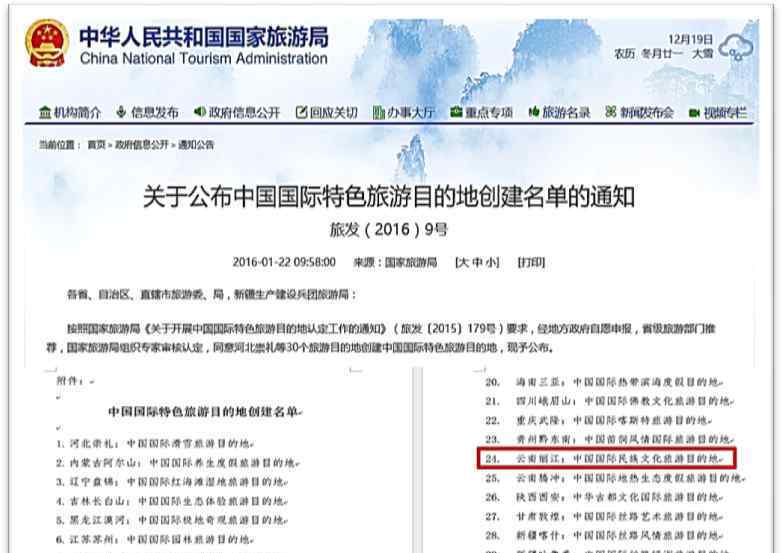This screenshot has width=782, height=553.
Task: Click list row 24 云南丽江
Action: point(604,458)
